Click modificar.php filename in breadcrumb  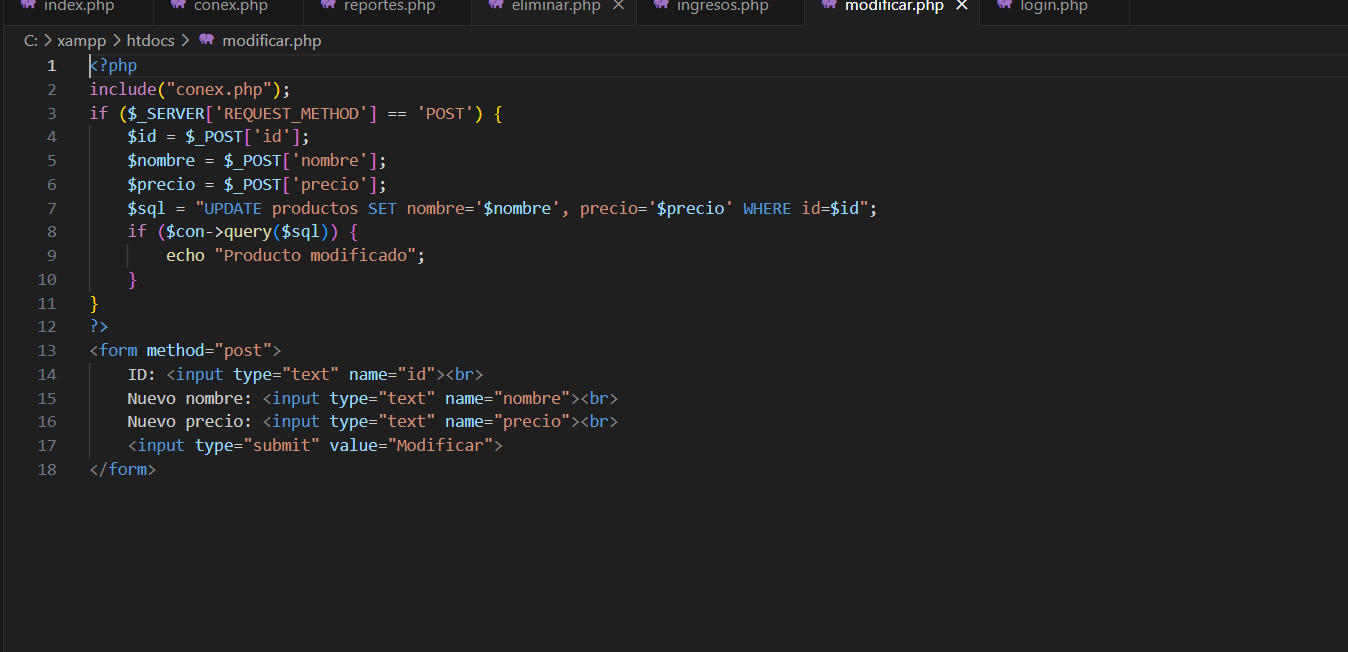coord(271,41)
